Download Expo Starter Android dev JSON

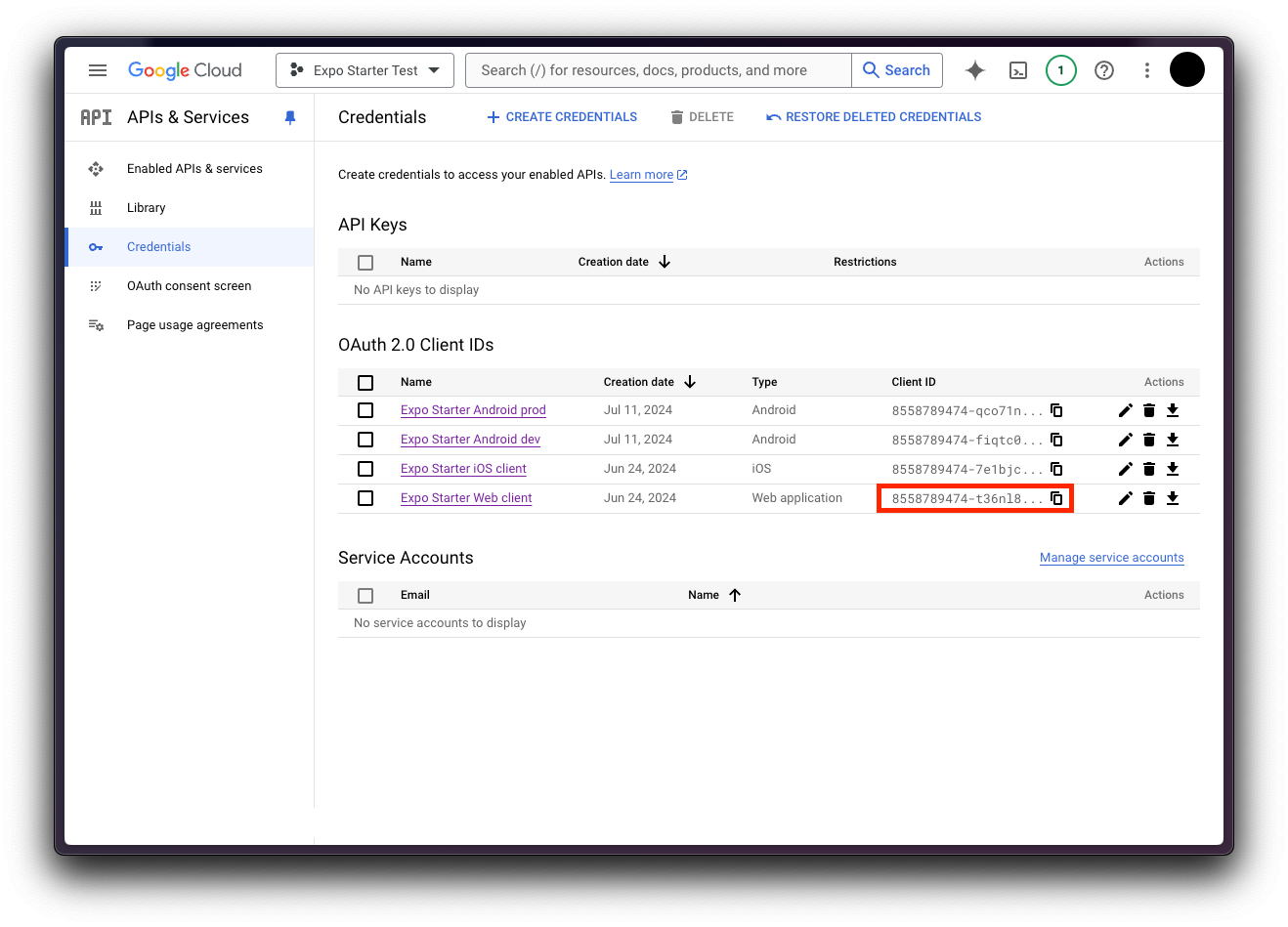coord(1173,440)
